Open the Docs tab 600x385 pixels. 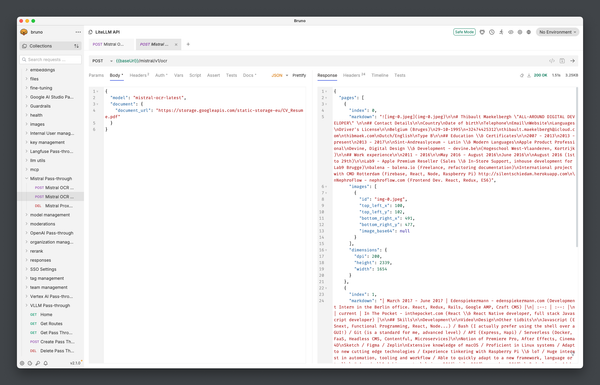tap(249, 75)
